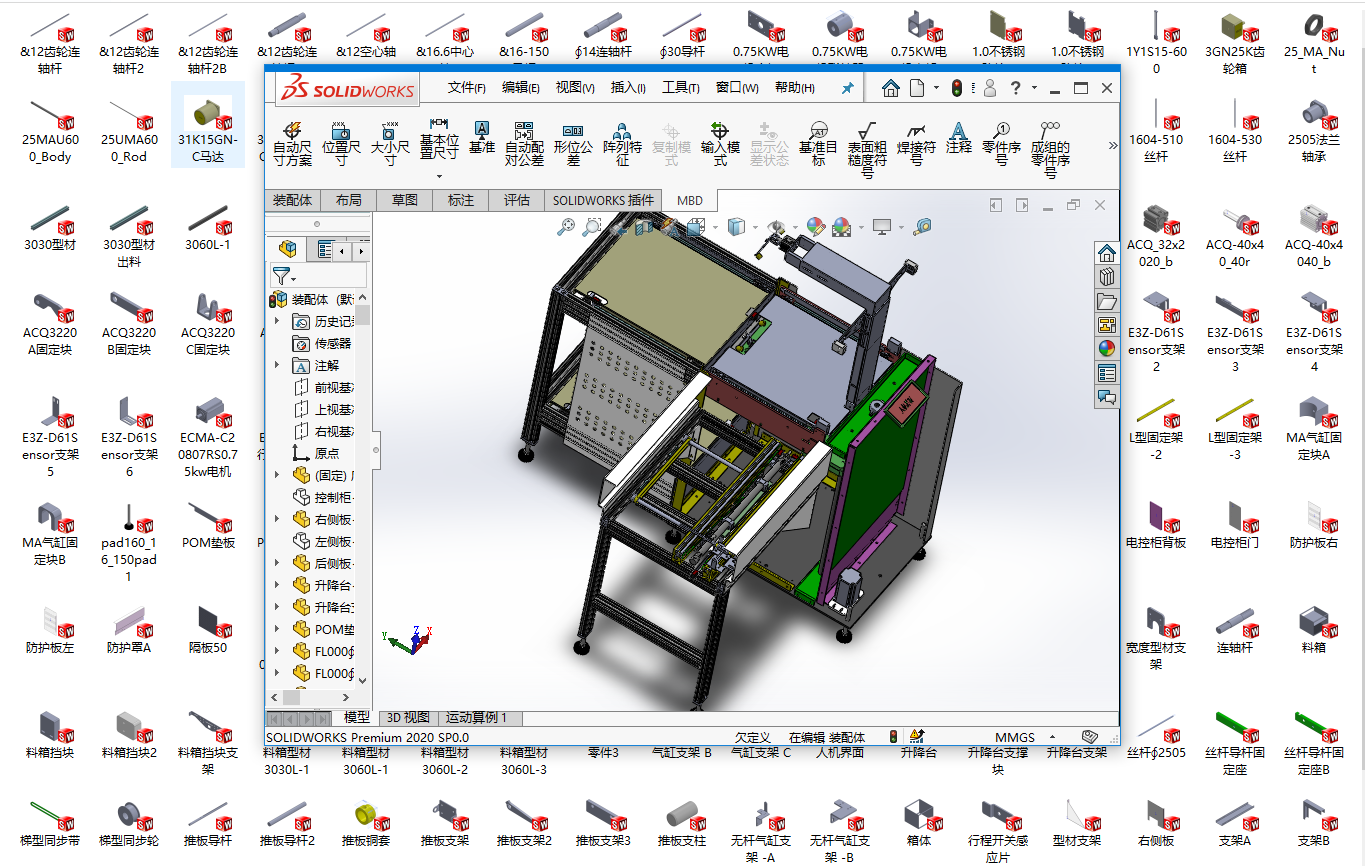The height and width of the screenshot is (866, 1365).
Task: Switch to the 3D 视图 bottom tab
Action: (408, 717)
